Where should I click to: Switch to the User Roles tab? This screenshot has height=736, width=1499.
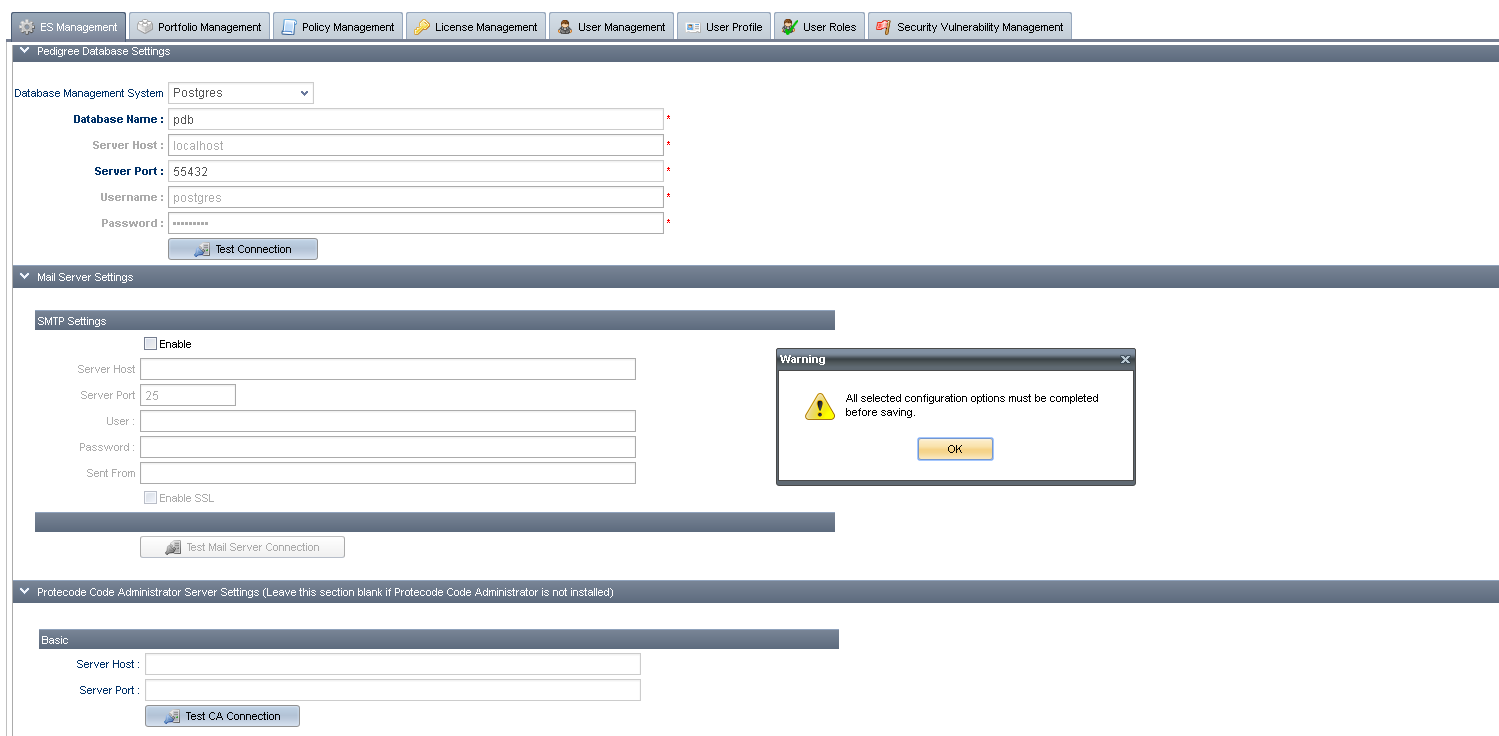[819, 27]
